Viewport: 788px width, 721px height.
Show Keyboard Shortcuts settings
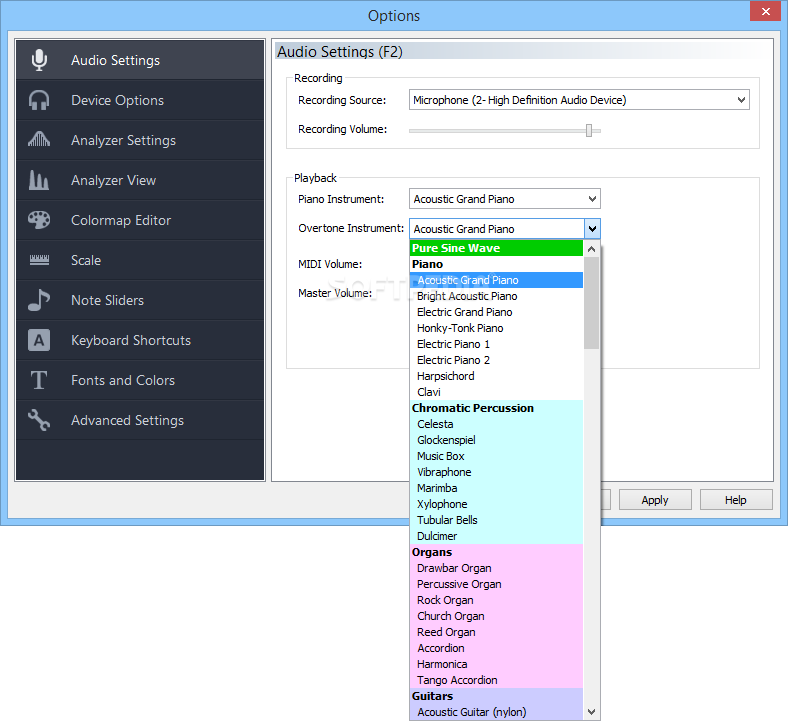click(140, 340)
